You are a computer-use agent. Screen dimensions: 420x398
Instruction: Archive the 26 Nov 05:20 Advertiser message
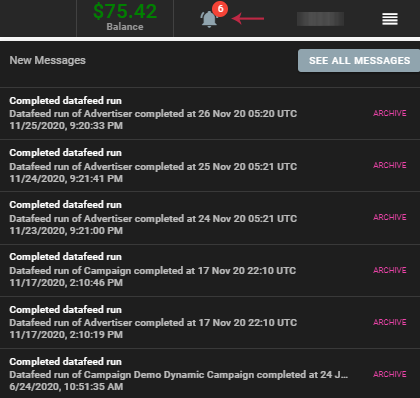(x=390, y=113)
